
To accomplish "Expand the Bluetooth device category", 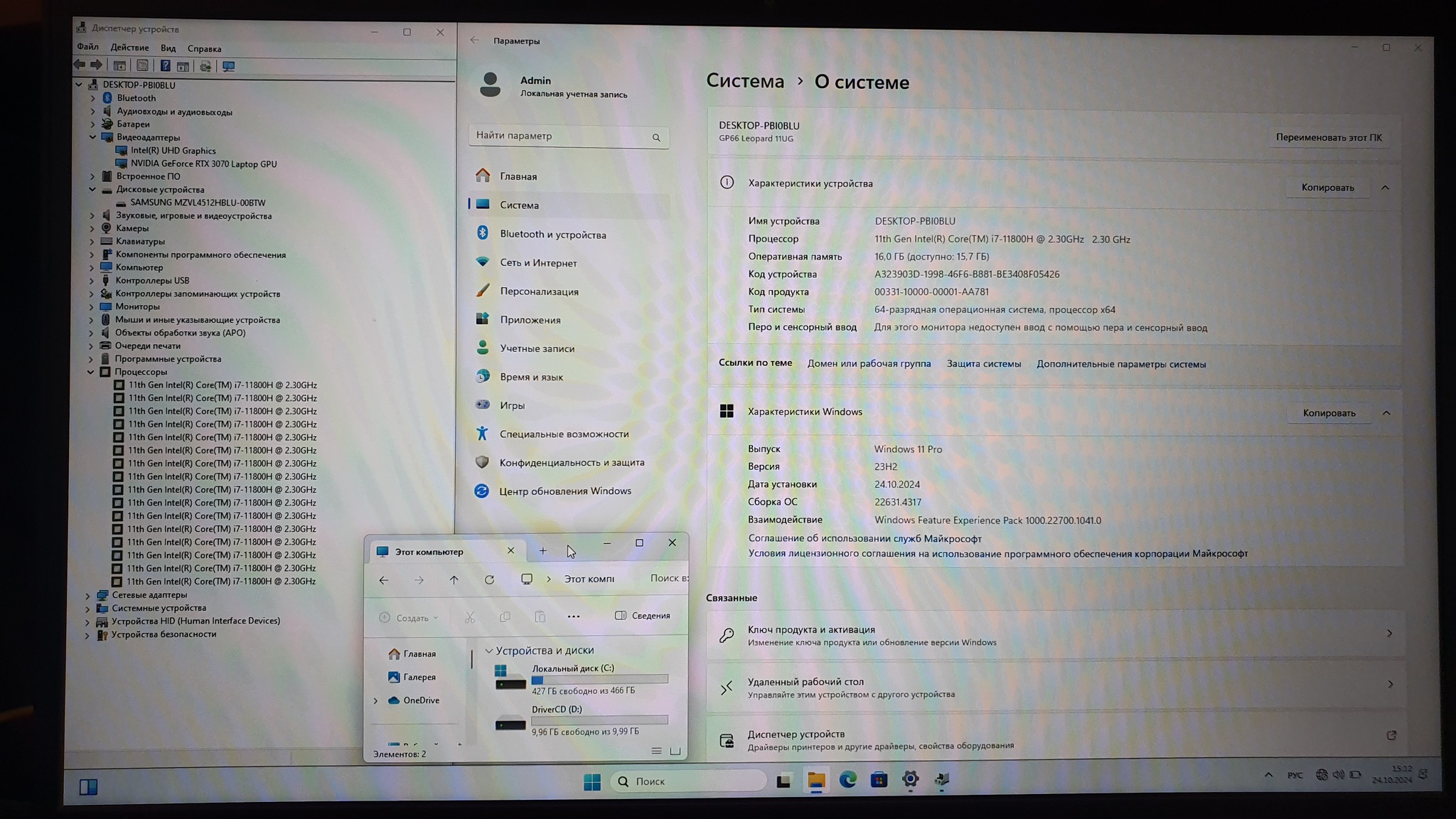I will [x=93, y=98].
